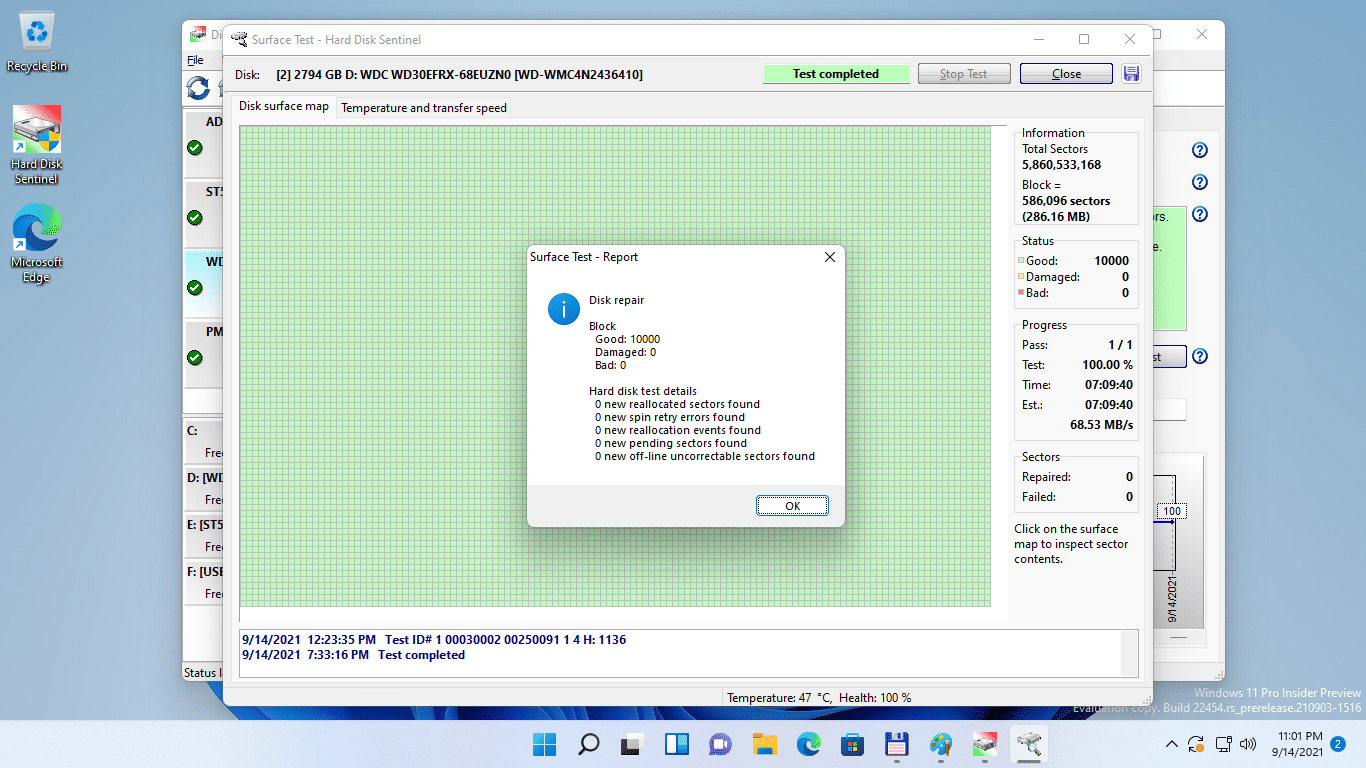Click the network icon in system tray
This screenshot has height=768, width=1366.
1223,744
